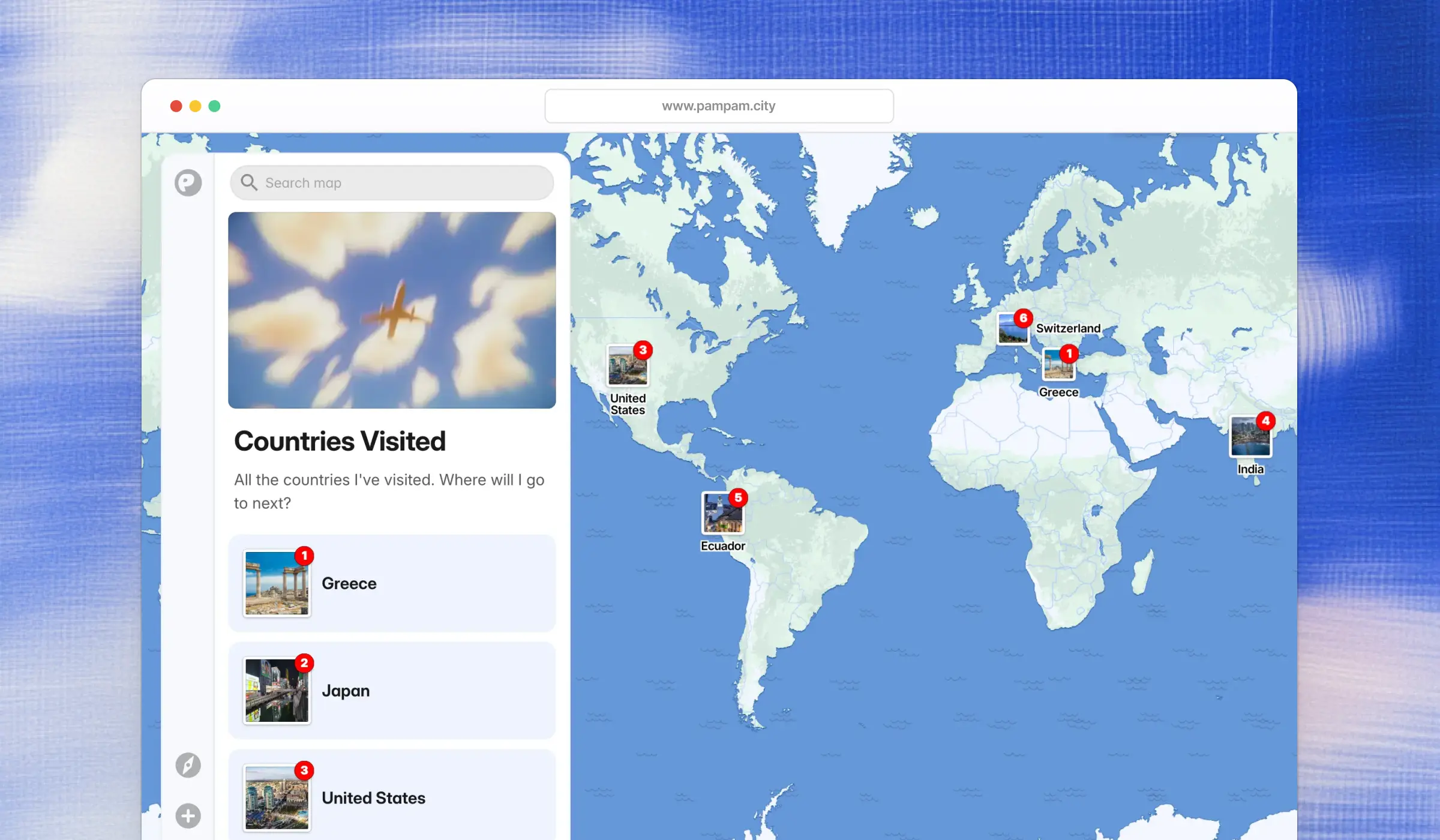
Task: Click the magnifying glass in the search bar
Action: click(x=249, y=182)
